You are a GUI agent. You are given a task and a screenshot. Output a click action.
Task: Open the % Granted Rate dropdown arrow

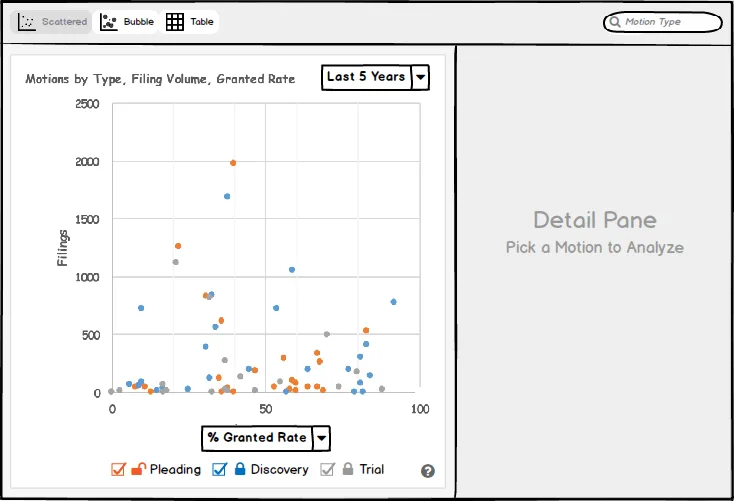[321, 438]
